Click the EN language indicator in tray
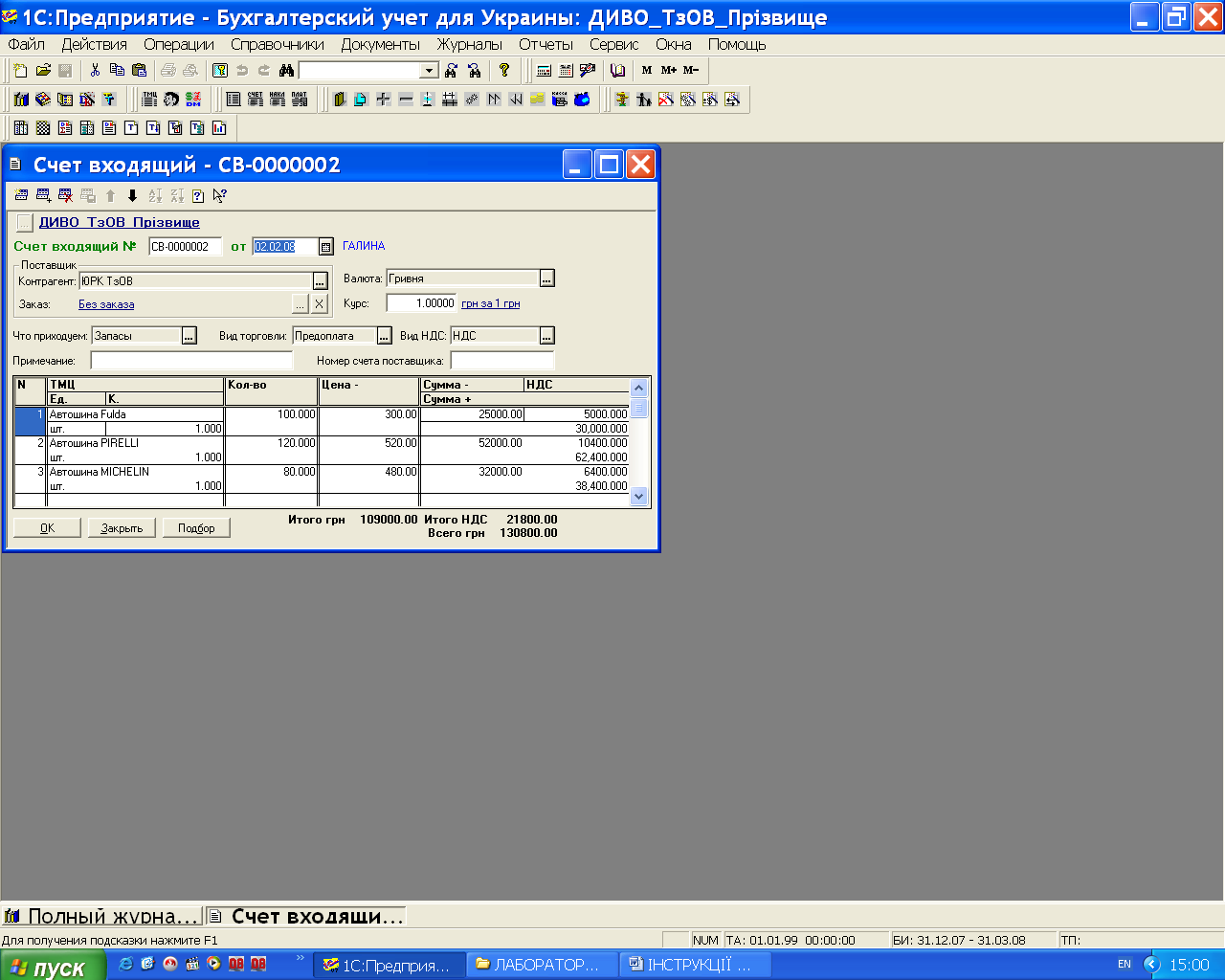Image resolution: width=1225 pixels, height=980 pixels. 1125,965
